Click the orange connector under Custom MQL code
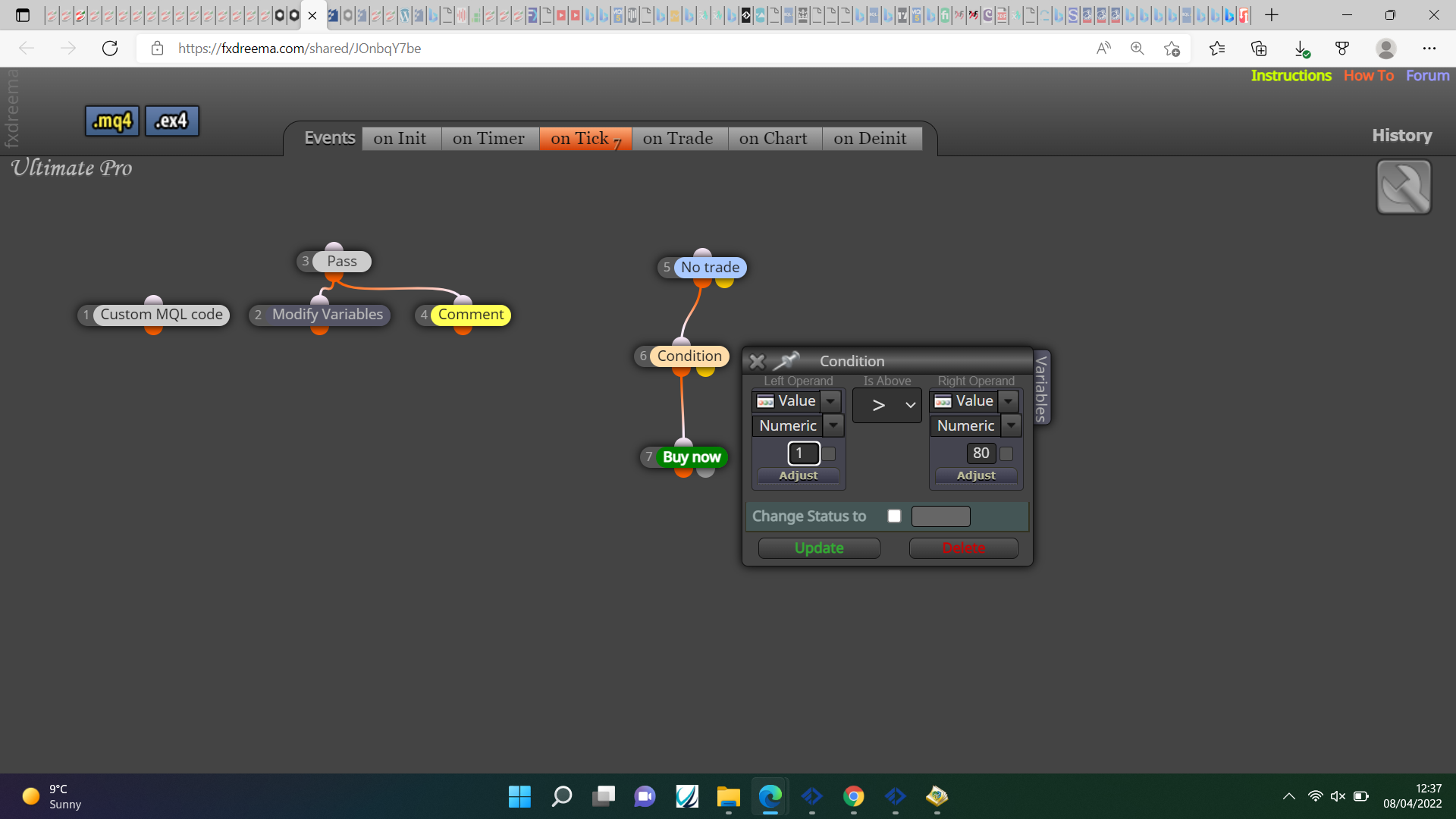This screenshot has width=1456, height=819. click(x=154, y=329)
